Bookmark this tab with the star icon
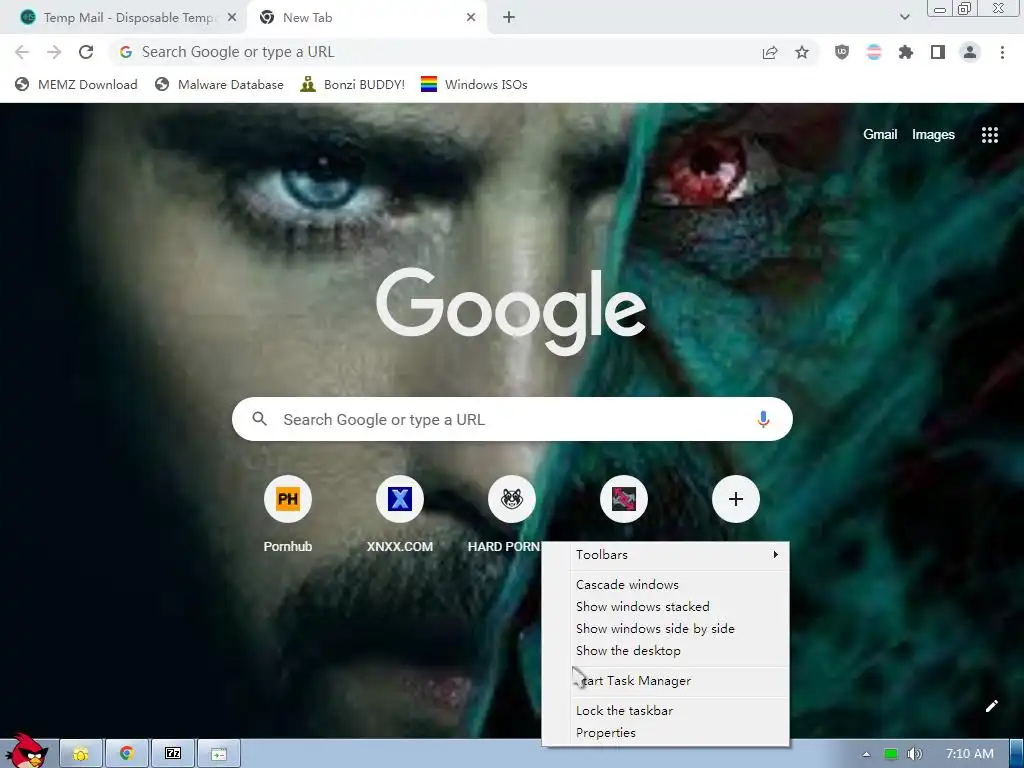The width and height of the screenshot is (1024, 768). (802, 52)
